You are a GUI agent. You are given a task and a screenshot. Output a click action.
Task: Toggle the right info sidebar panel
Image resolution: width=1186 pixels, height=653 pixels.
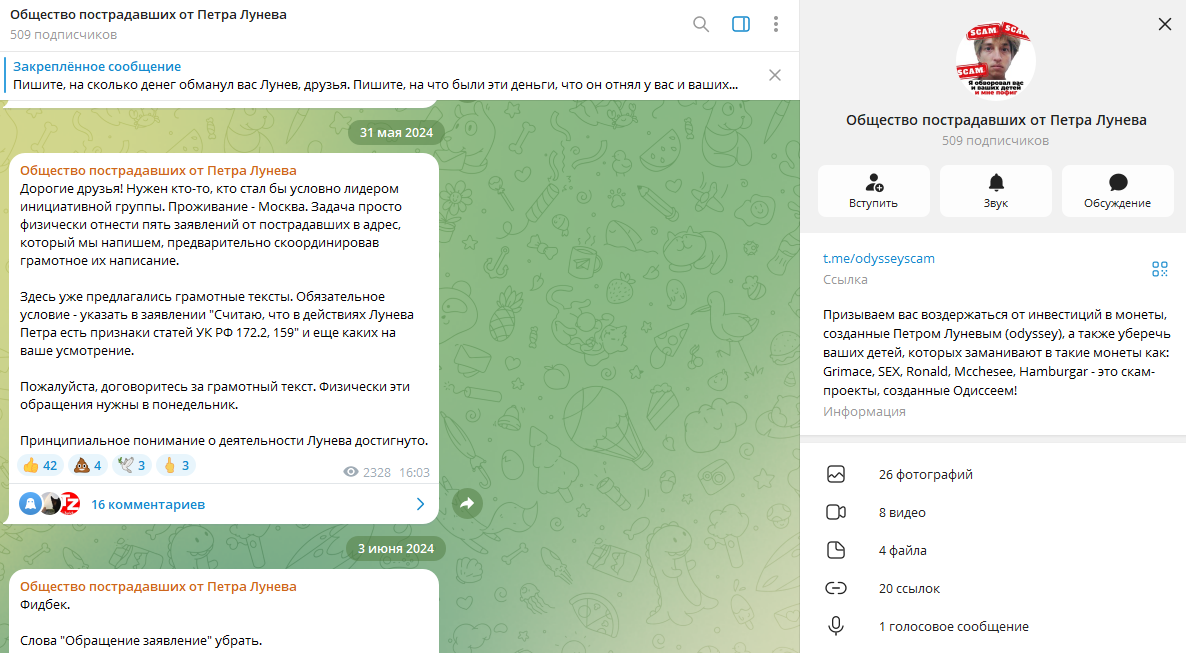click(741, 24)
